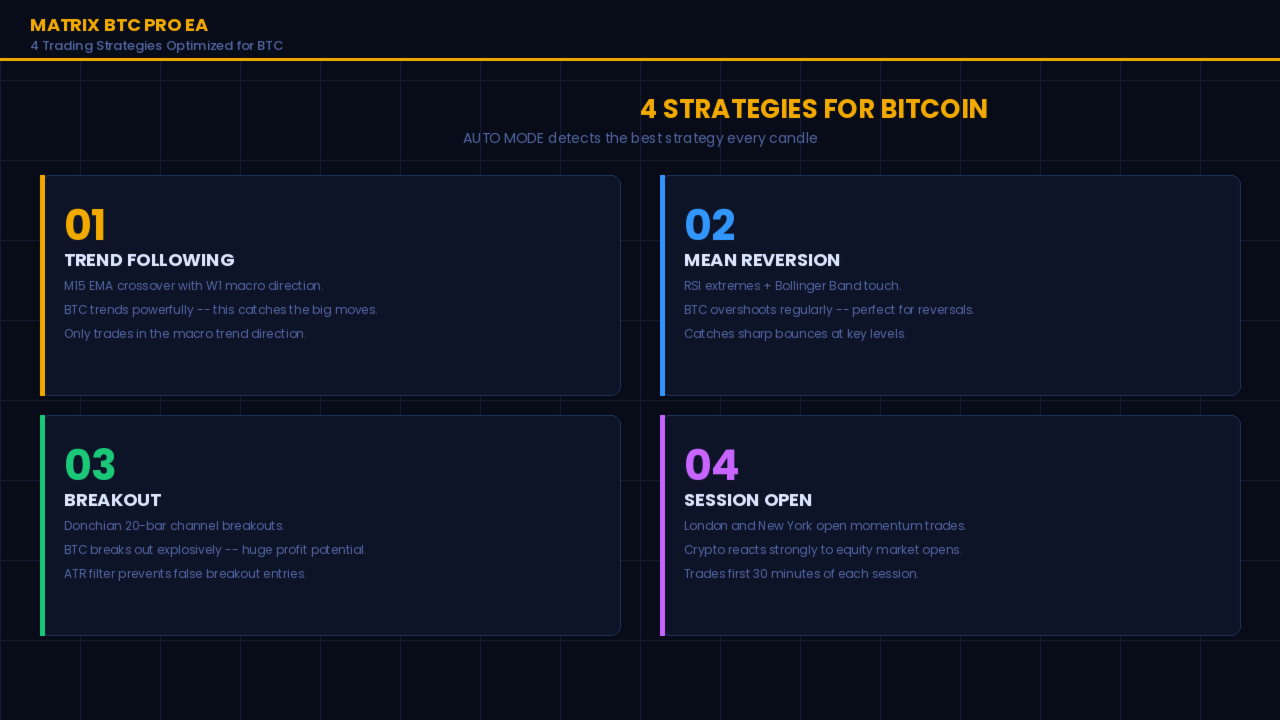This screenshot has height=720, width=1280.
Task: Select the BREAKOUT heading
Action: point(112,500)
